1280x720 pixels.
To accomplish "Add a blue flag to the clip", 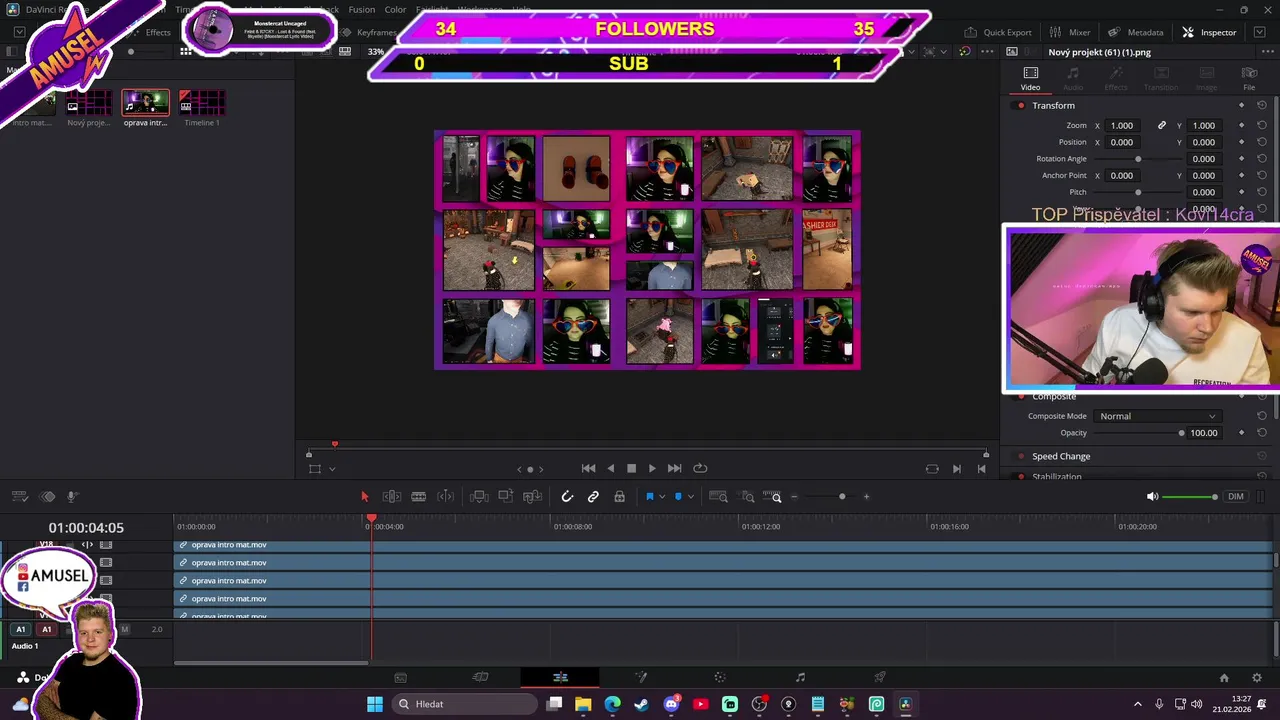I will [x=649, y=496].
